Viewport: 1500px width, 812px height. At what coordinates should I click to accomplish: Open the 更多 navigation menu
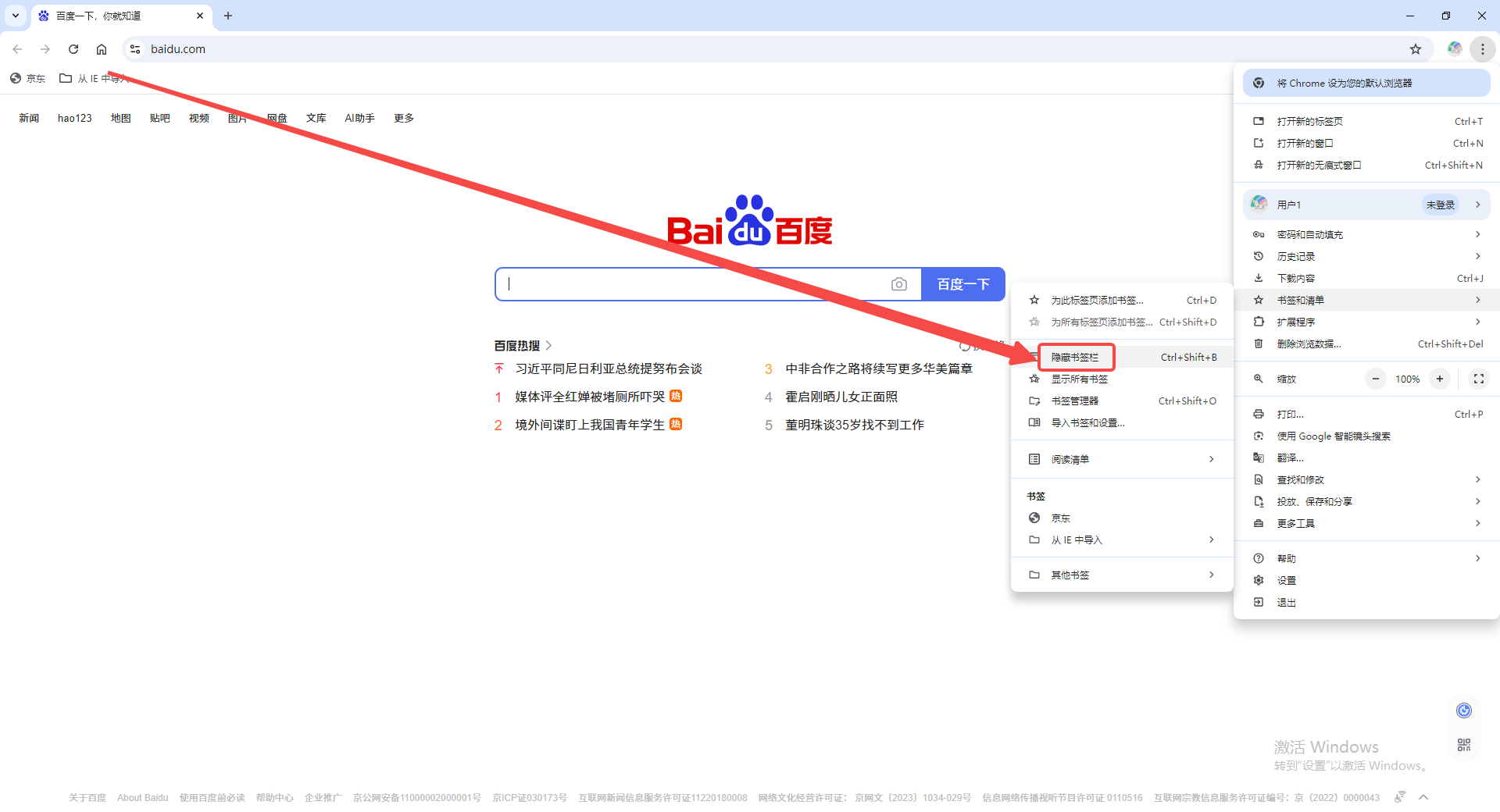pyautogui.click(x=404, y=118)
